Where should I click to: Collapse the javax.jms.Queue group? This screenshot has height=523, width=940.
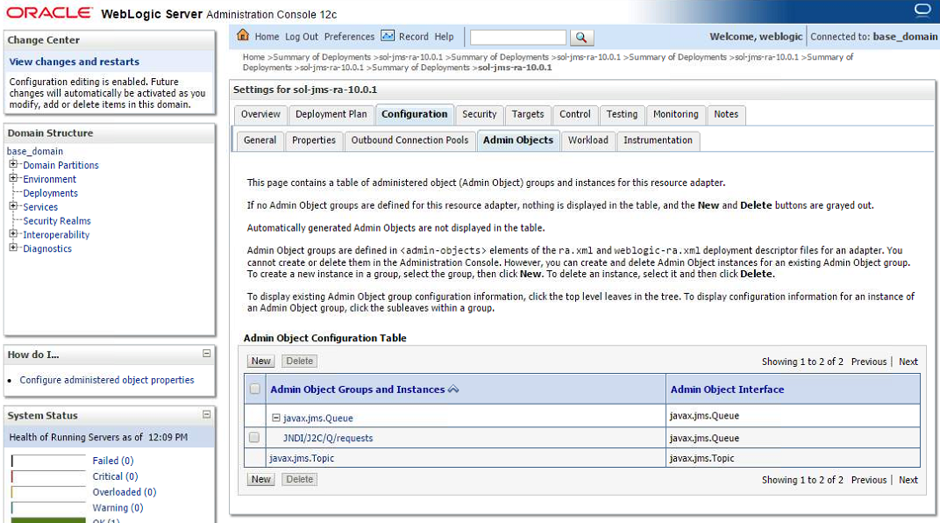coord(276,418)
